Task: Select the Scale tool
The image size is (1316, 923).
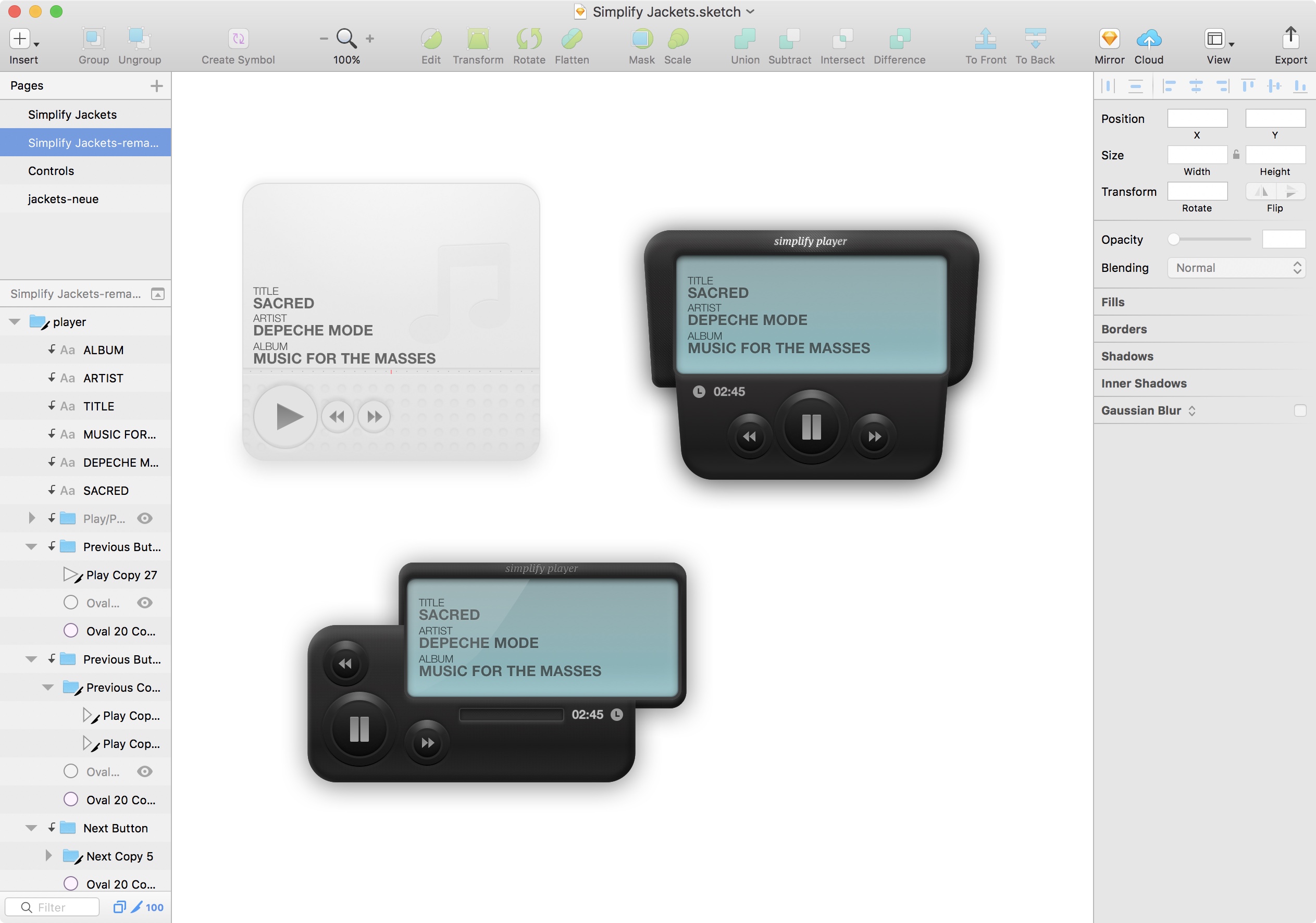Action: [x=677, y=39]
